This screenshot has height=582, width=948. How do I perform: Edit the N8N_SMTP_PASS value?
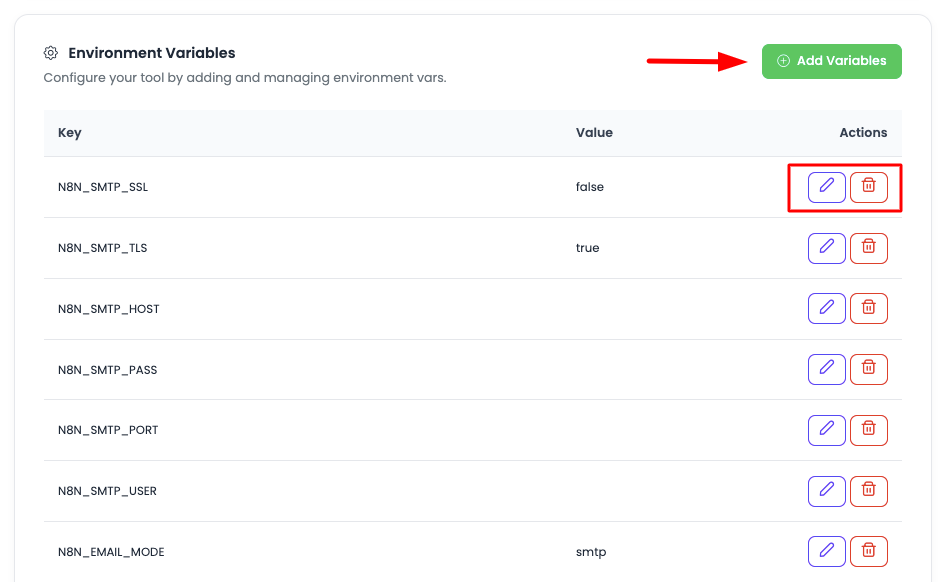click(x=826, y=369)
